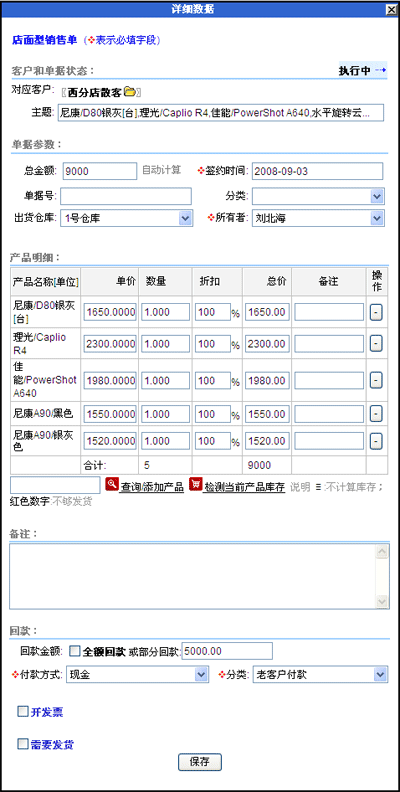
Task: Open the 付款方式 dropdown showing 现金
Action: pos(137,674)
